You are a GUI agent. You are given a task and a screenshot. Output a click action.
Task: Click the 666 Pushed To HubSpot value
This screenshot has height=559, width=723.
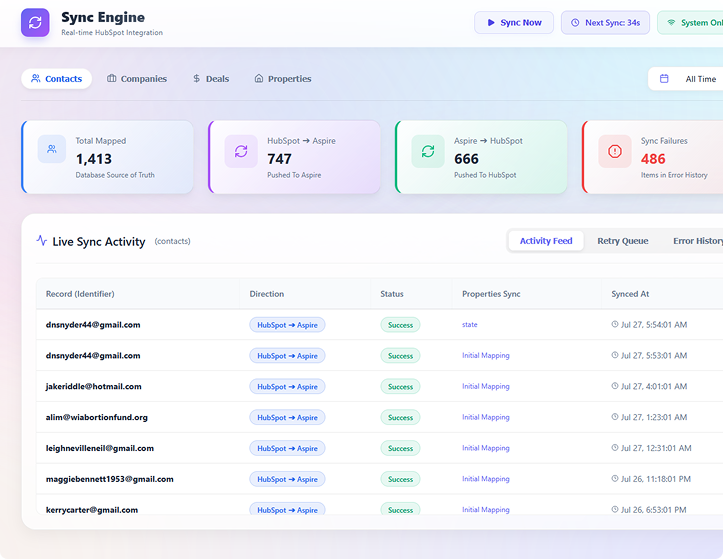(x=466, y=159)
